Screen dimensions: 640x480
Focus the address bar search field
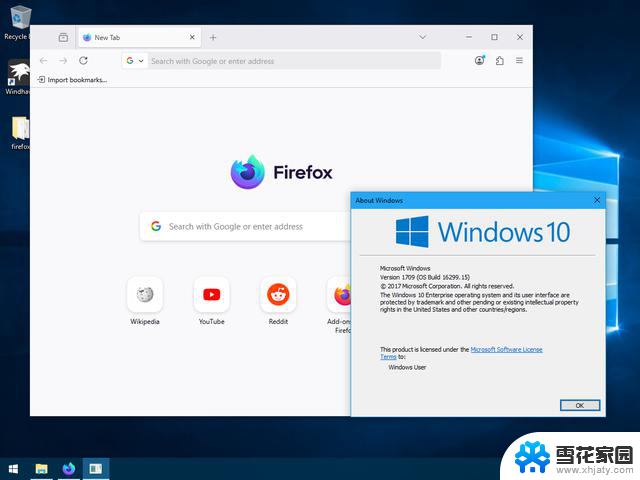[294, 61]
